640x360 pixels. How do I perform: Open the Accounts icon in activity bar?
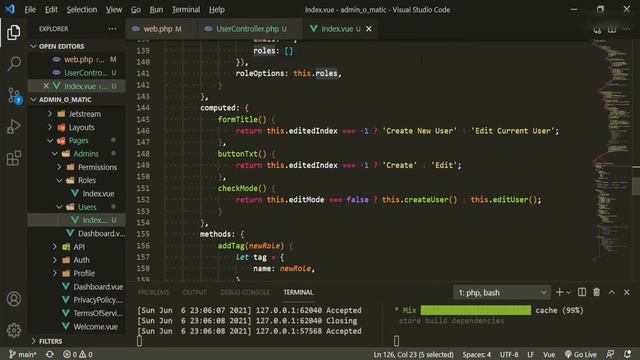click(13, 299)
